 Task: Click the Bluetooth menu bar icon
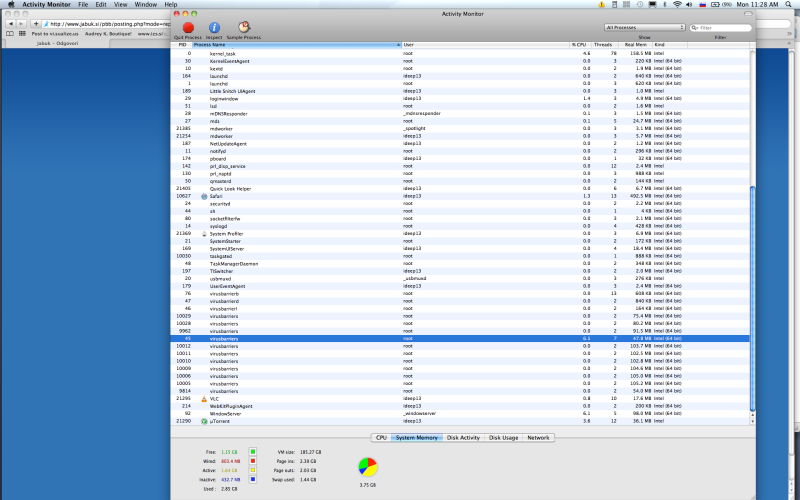665,4
